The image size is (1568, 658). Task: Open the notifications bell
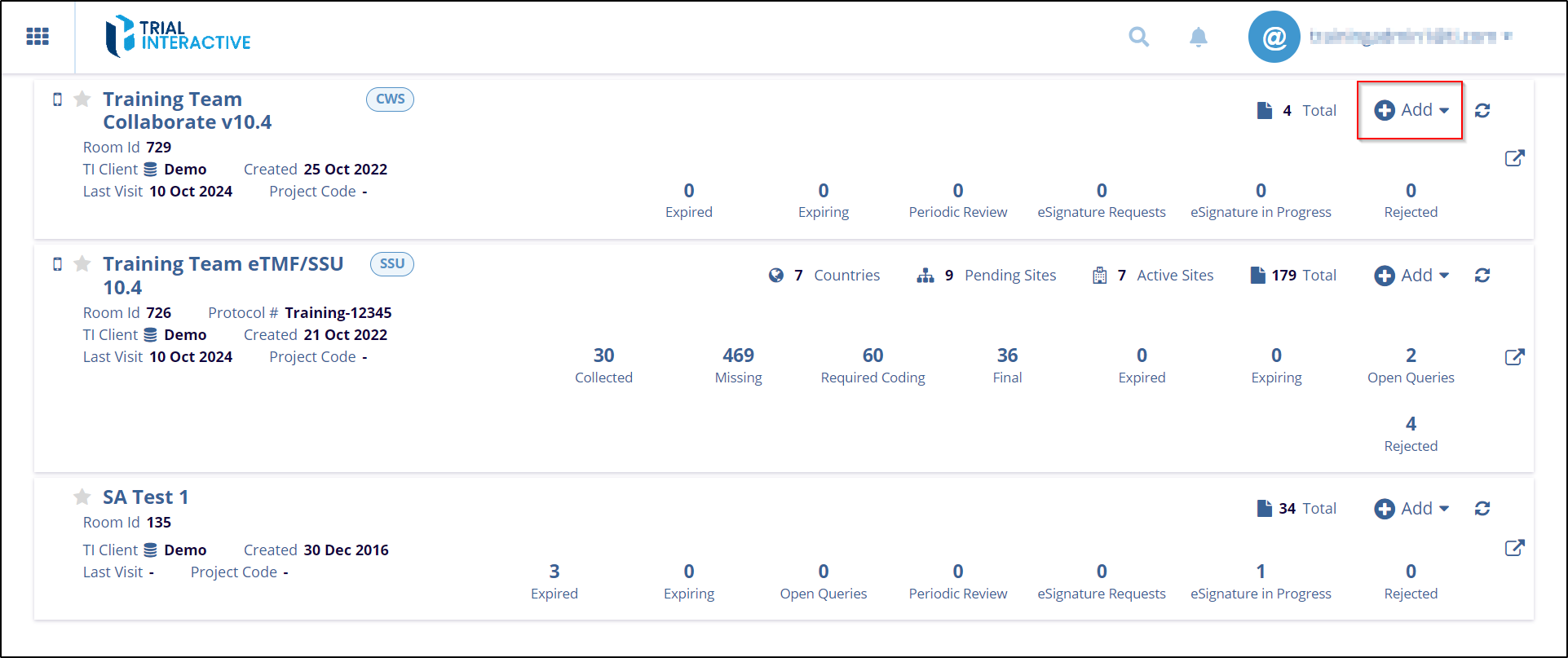coord(1198,38)
